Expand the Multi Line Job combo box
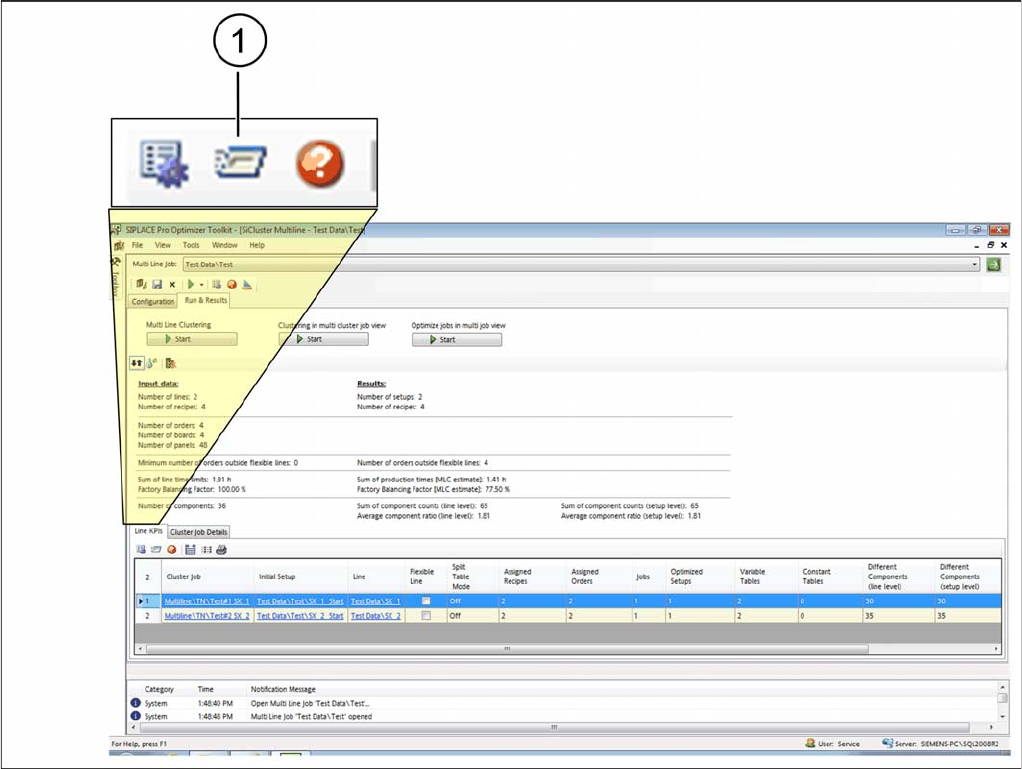Screen dimensions: 1022x769 point(975,265)
